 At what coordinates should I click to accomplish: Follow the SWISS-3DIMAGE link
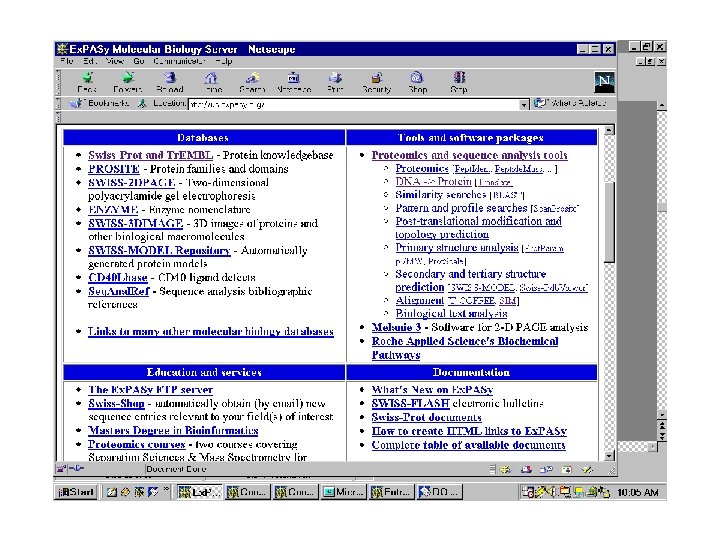click(x=135, y=223)
